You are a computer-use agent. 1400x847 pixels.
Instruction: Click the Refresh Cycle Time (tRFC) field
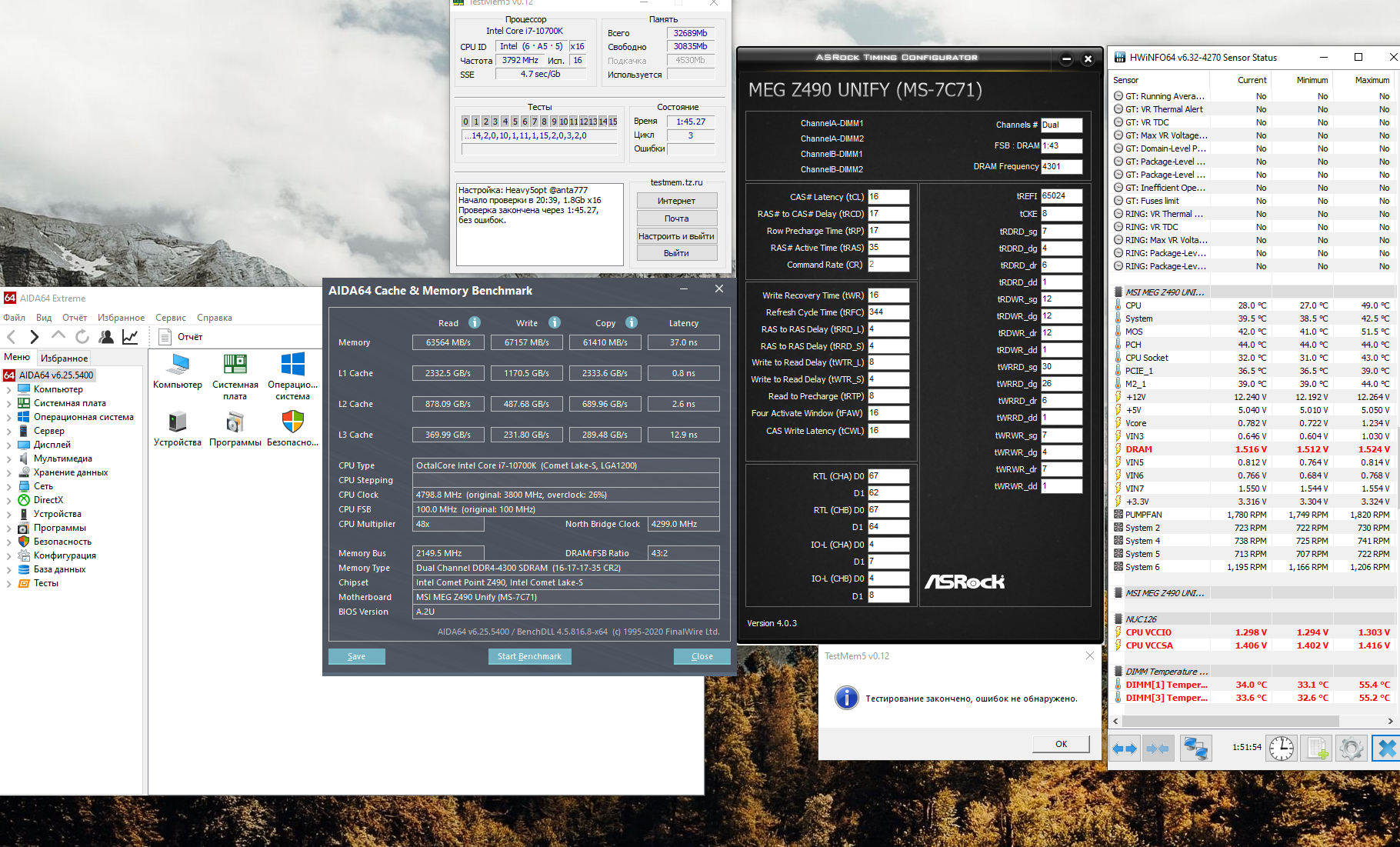tap(888, 312)
